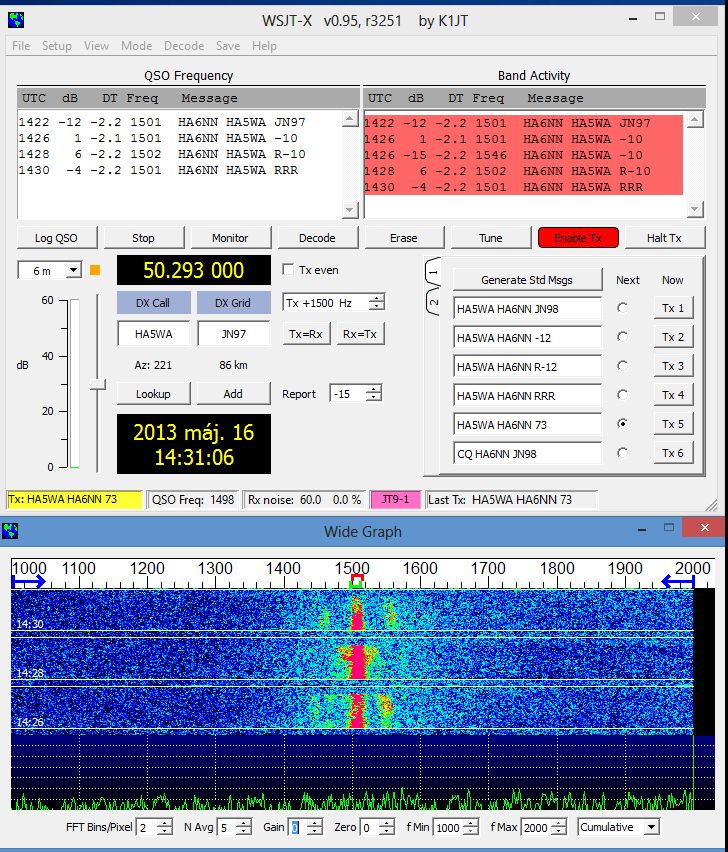This screenshot has height=852, width=728.
Task: Click the Monitor button
Action: [x=230, y=238]
